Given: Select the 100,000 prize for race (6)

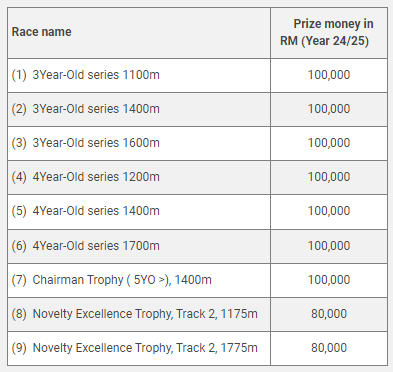Looking at the screenshot, I should [x=329, y=246].
